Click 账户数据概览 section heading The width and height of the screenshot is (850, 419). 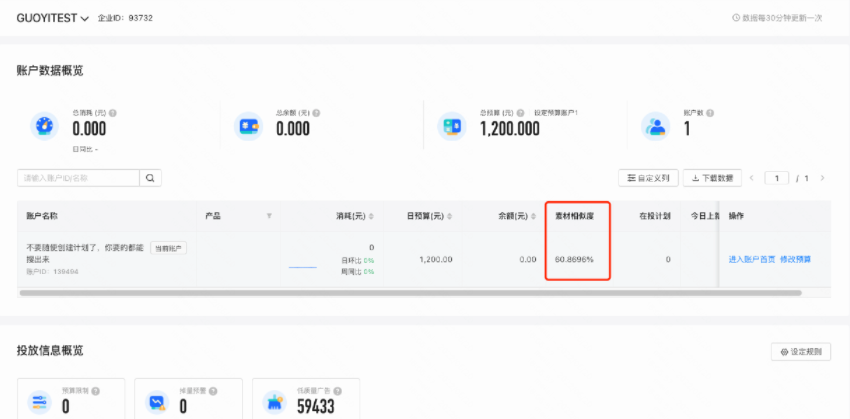(x=50, y=70)
